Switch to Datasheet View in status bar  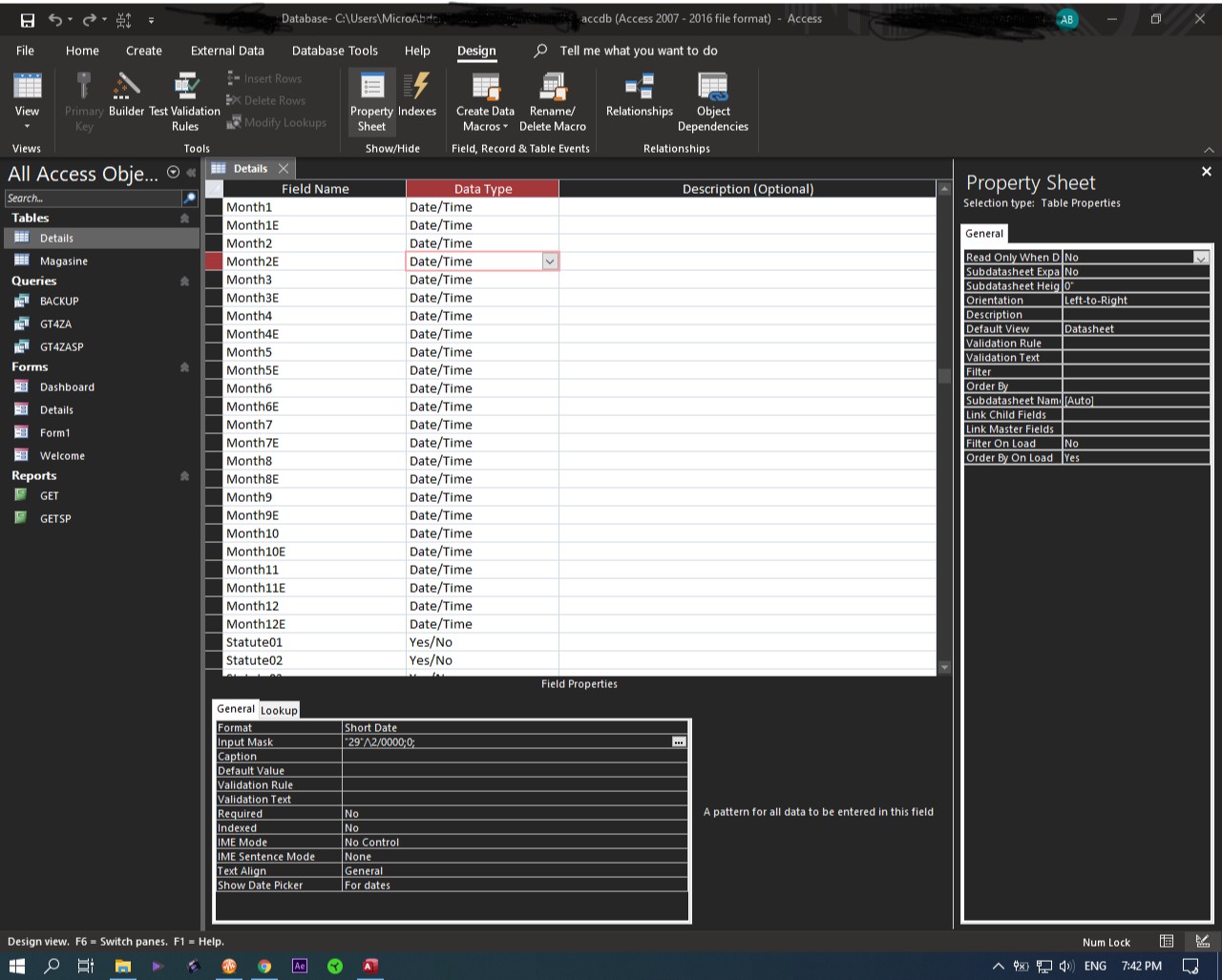coord(1166,942)
